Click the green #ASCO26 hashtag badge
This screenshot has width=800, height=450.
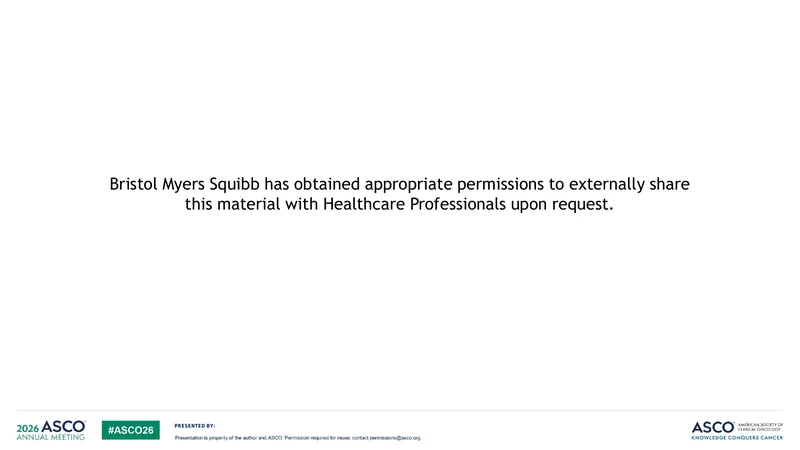[x=131, y=430]
